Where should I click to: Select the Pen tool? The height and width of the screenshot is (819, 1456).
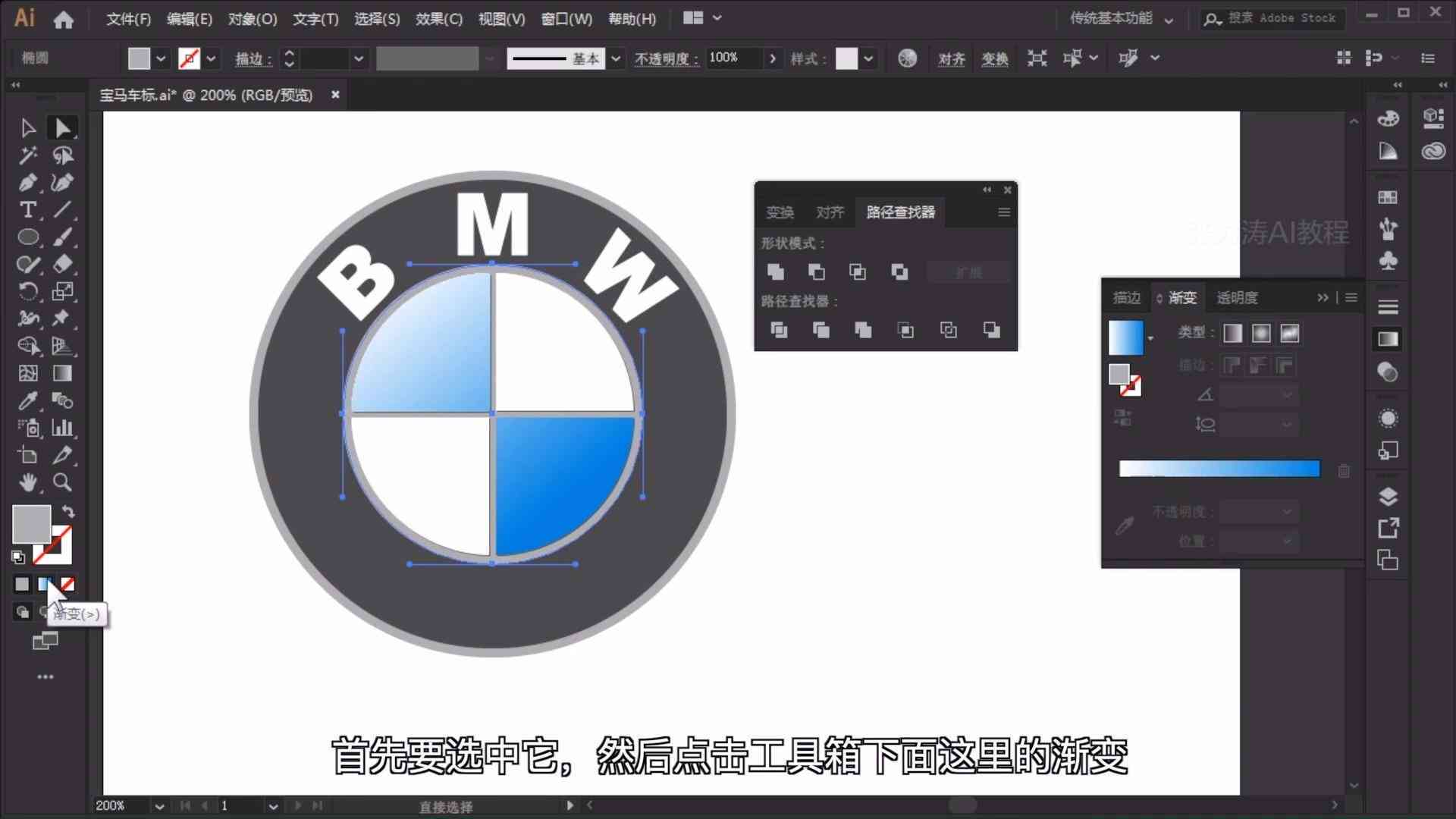point(28,183)
